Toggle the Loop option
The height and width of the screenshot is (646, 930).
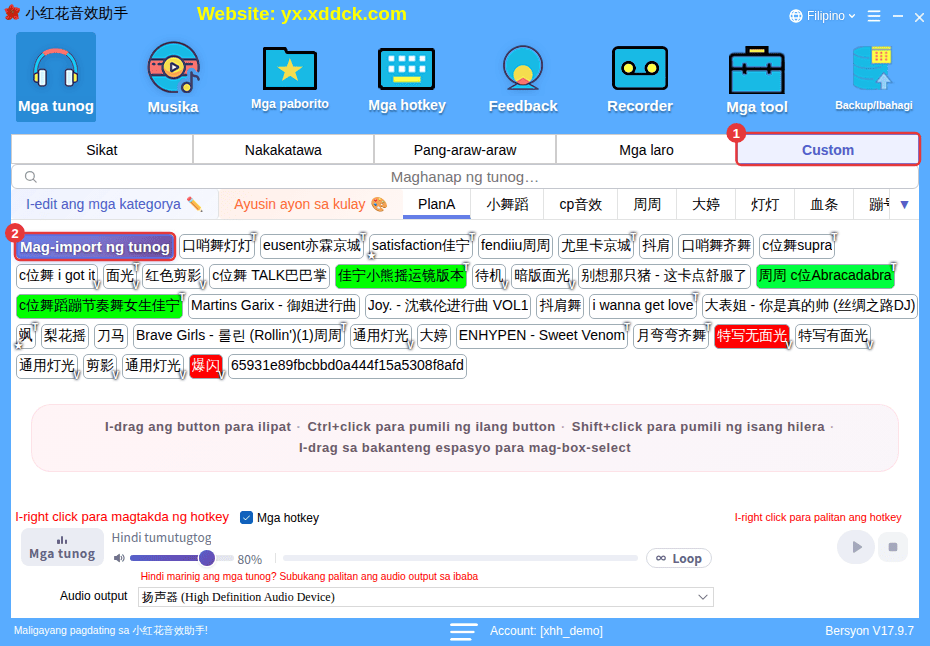tap(679, 558)
